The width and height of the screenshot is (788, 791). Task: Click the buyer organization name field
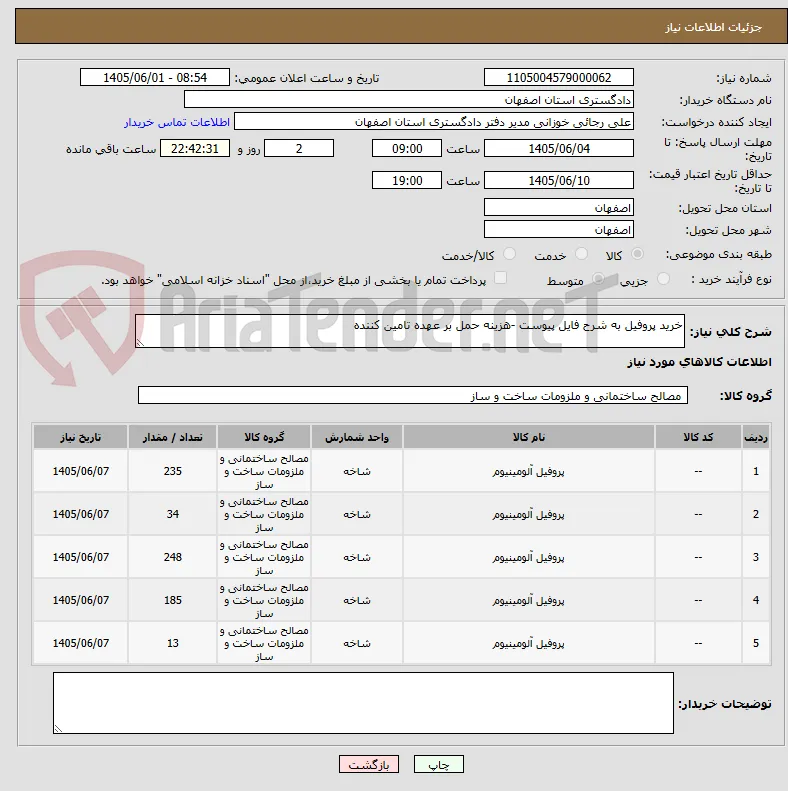point(409,99)
